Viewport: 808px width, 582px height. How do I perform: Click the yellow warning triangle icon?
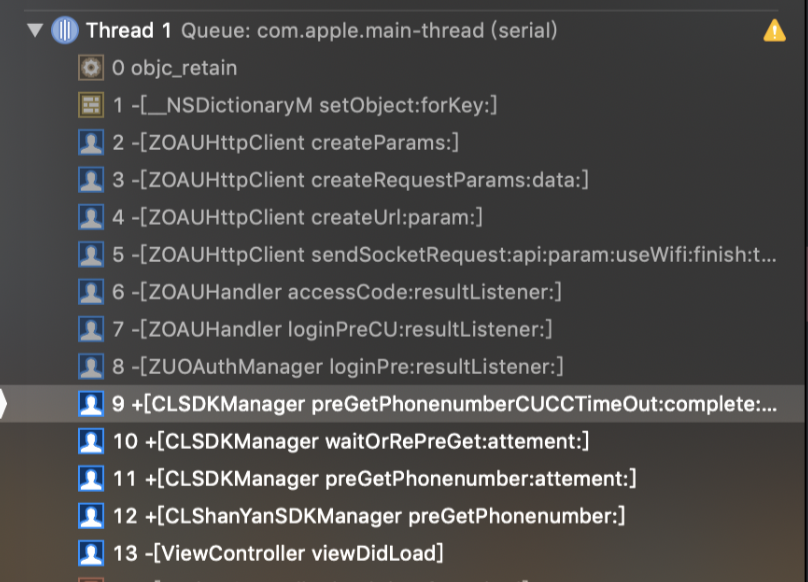[774, 30]
